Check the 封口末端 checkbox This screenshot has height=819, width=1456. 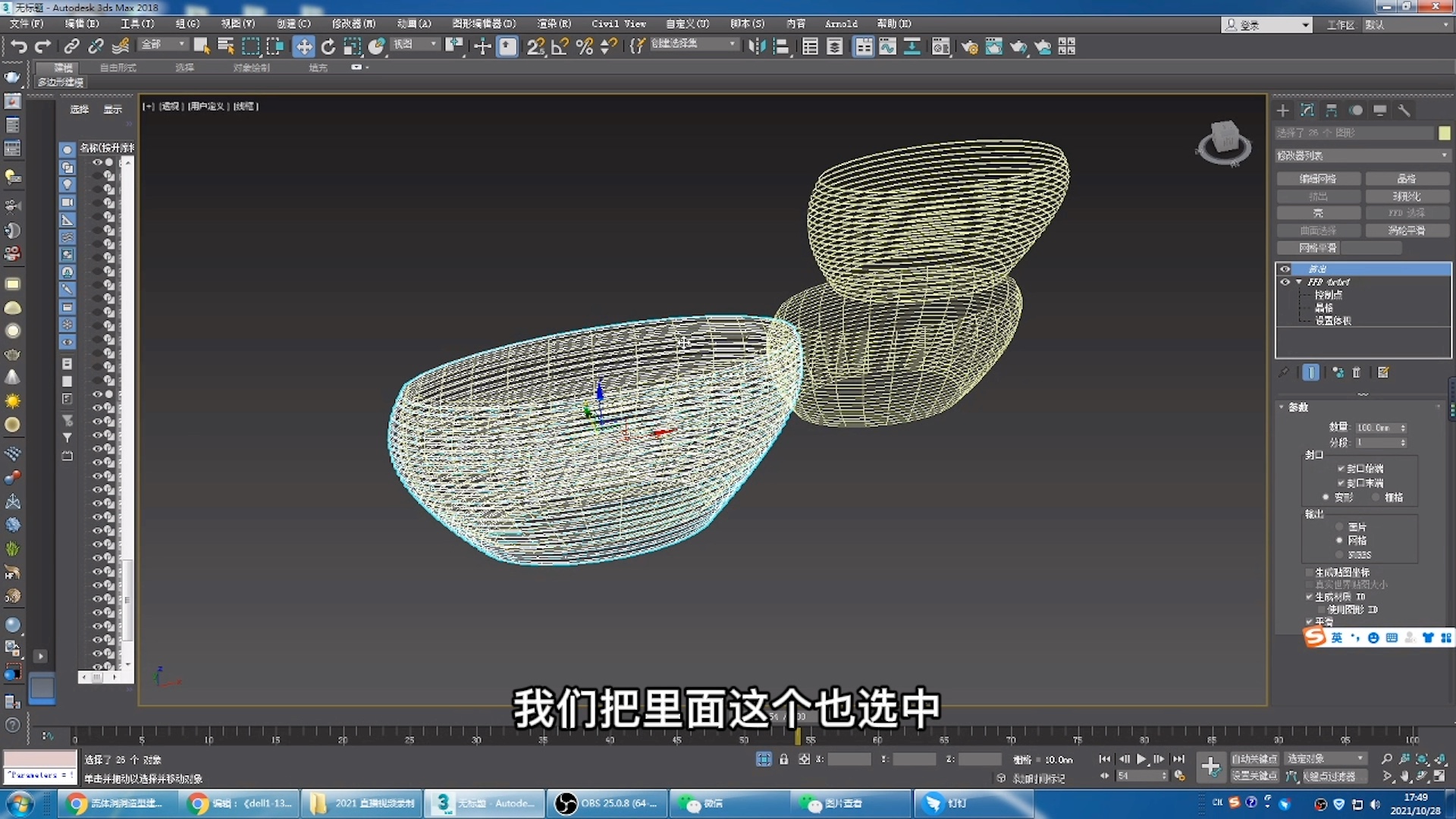point(1341,483)
